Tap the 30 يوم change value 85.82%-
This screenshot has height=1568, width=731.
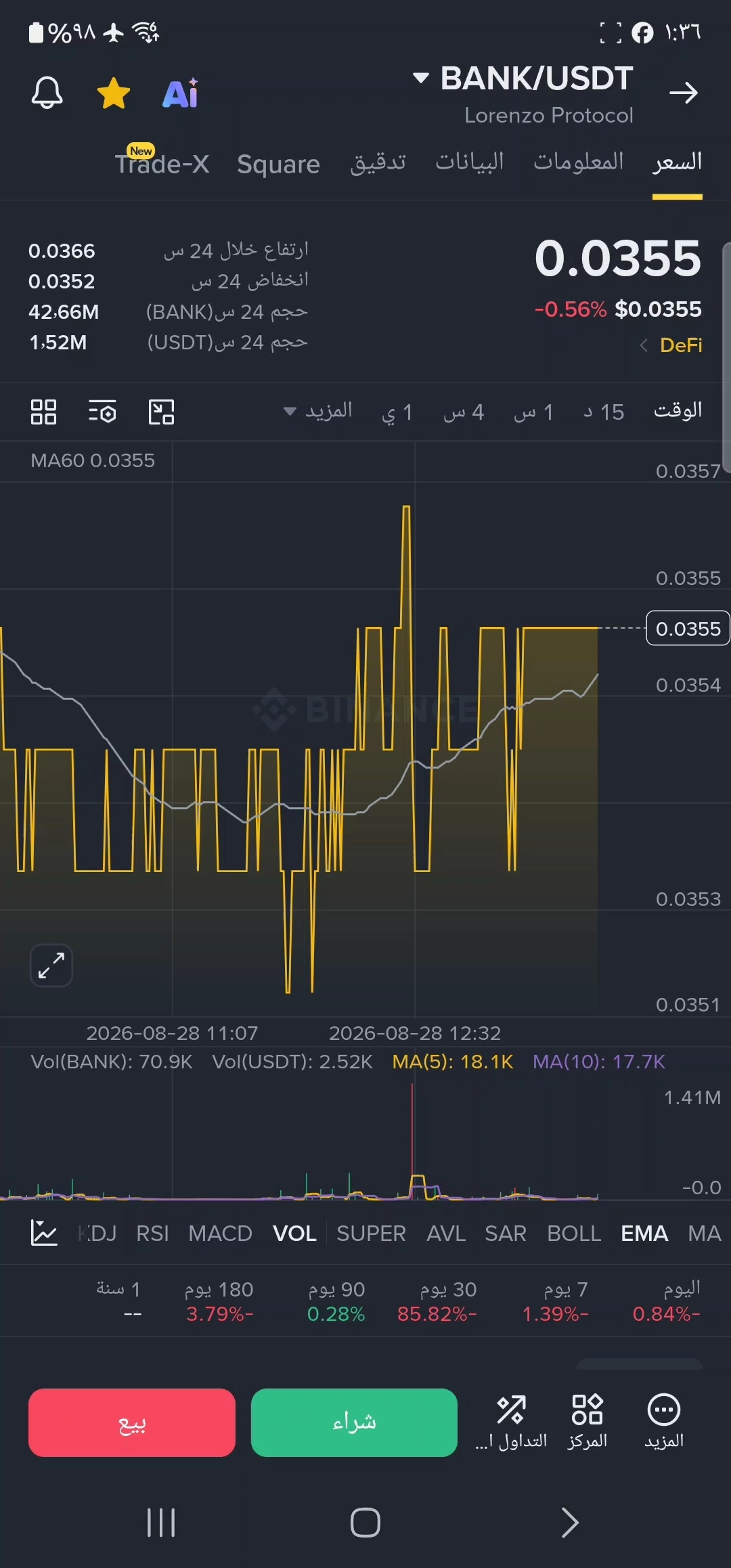(437, 1314)
